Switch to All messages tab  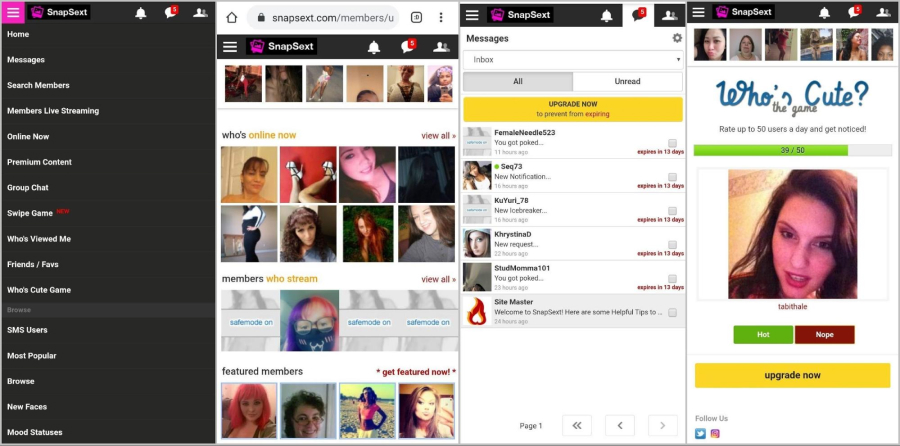[x=518, y=82]
